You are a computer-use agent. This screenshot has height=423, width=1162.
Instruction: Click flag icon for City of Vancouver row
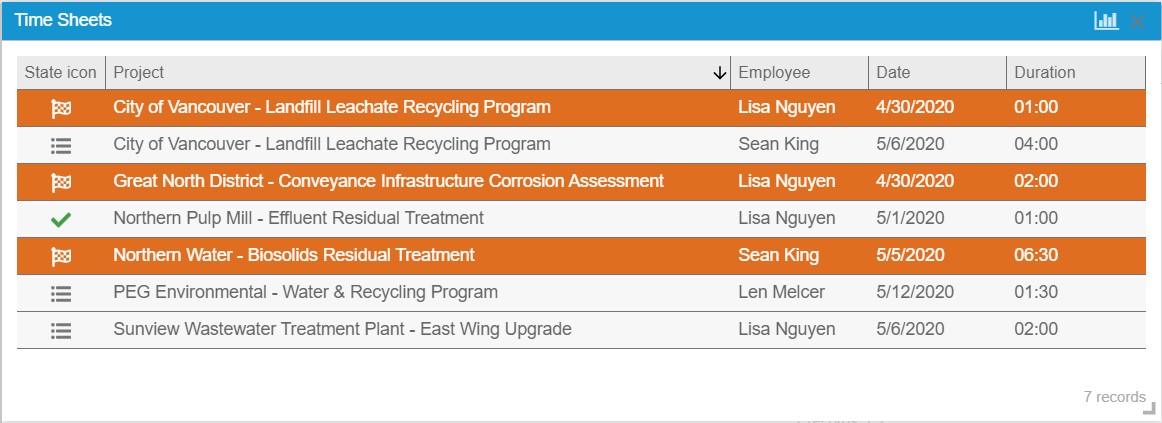point(61,108)
